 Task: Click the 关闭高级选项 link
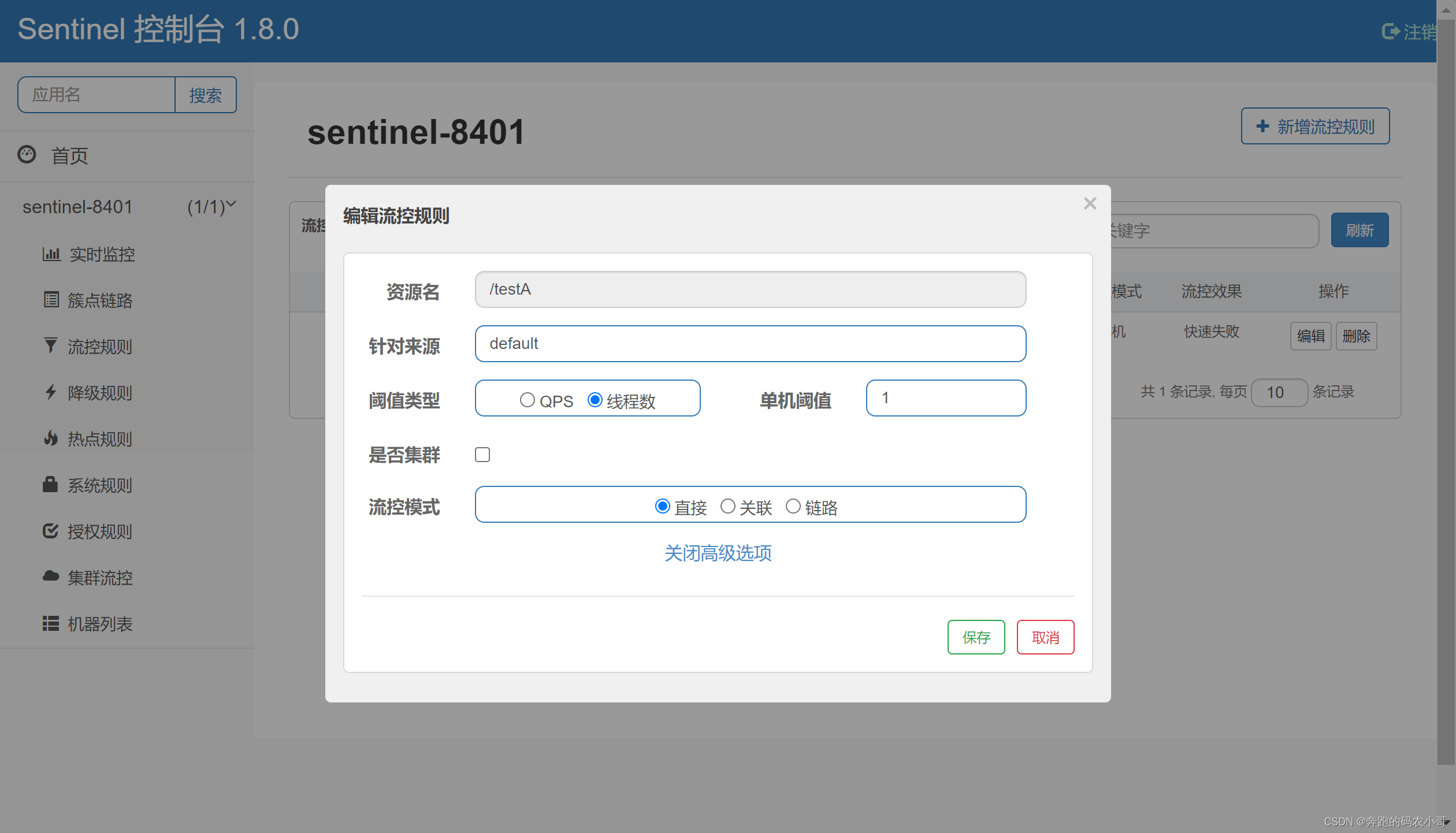point(718,553)
